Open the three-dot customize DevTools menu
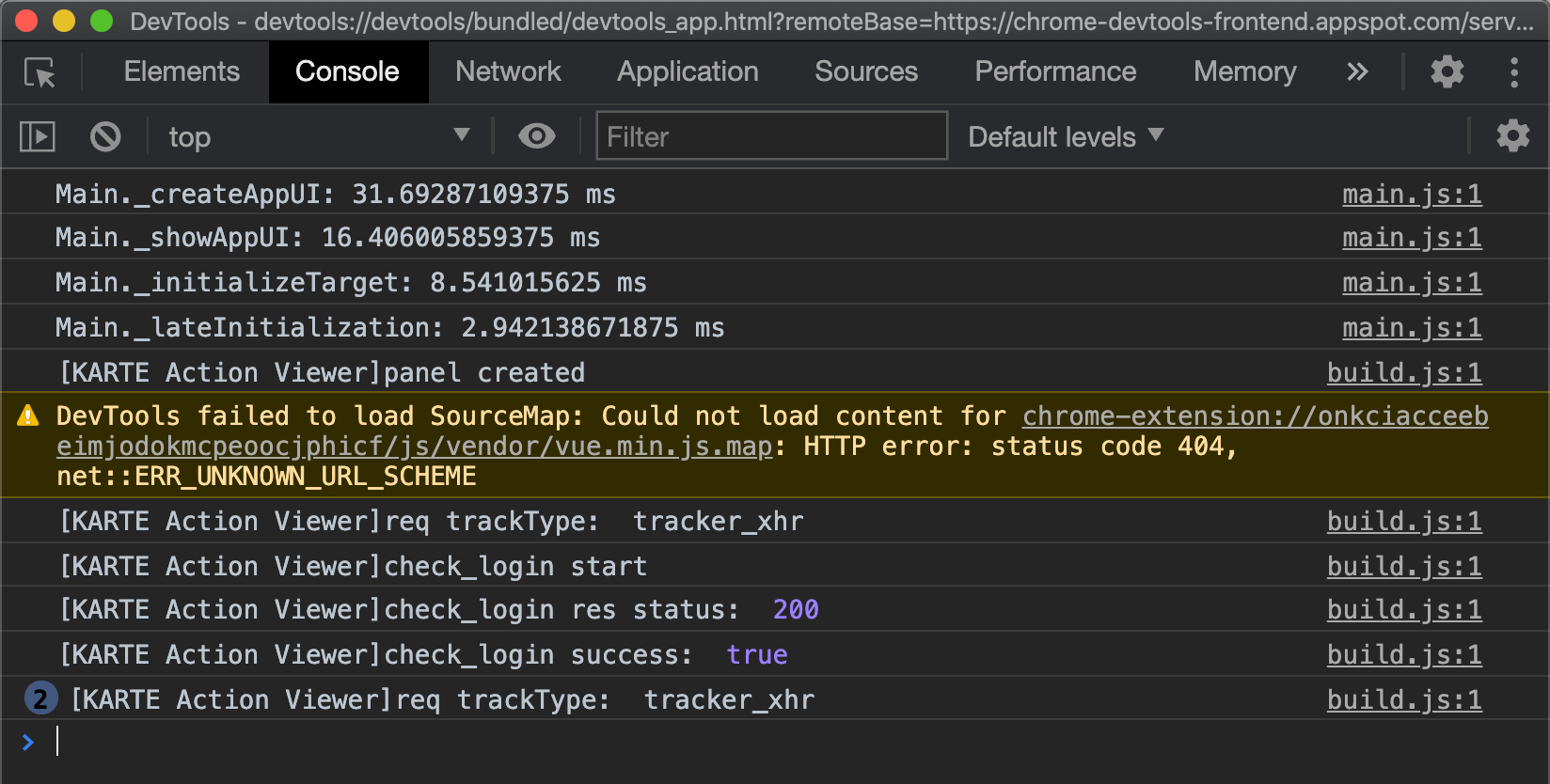The height and width of the screenshot is (784, 1550). point(1513,72)
